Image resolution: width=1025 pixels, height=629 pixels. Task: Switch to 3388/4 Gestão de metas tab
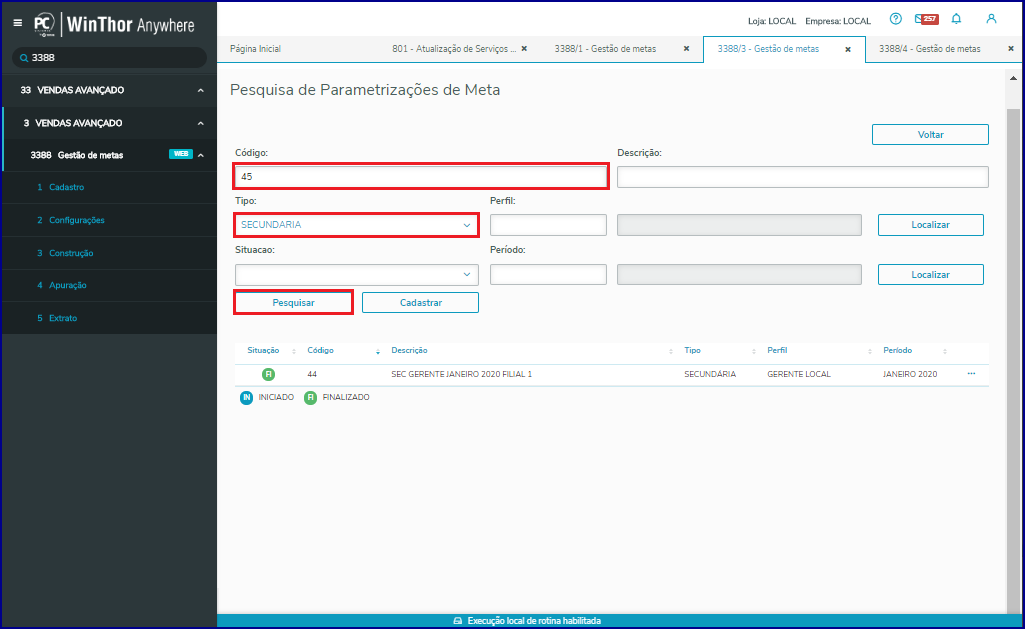click(930, 49)
